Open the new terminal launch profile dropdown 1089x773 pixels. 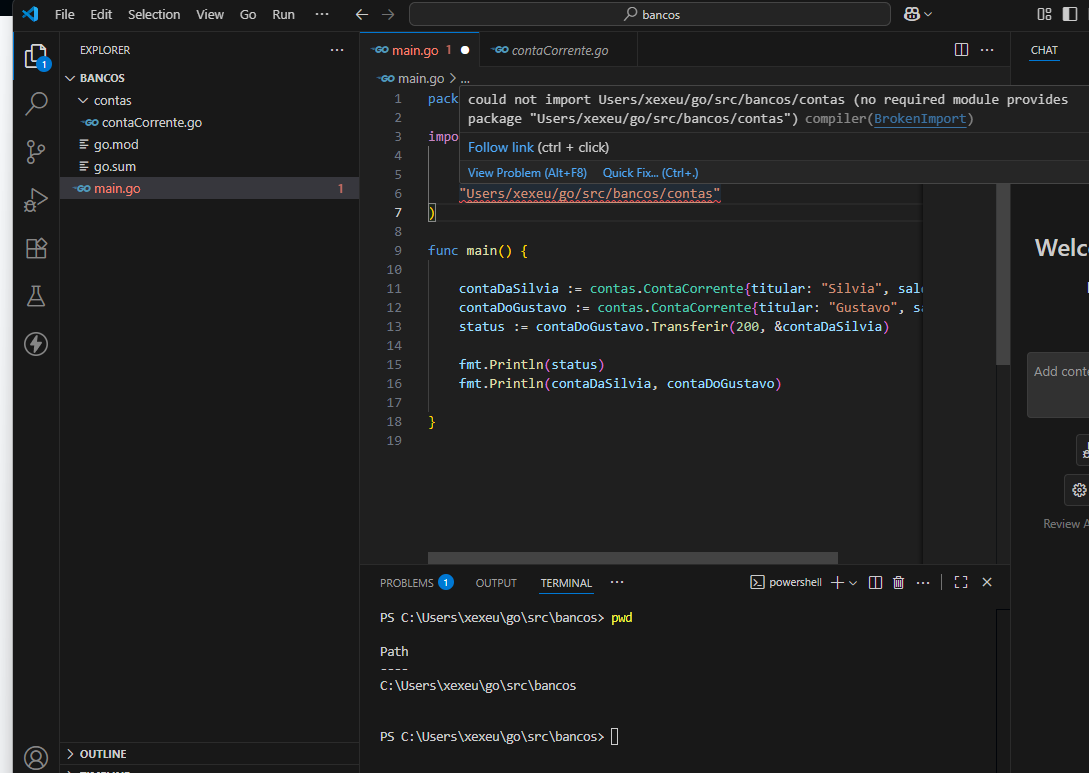click(x=853, y=583)
